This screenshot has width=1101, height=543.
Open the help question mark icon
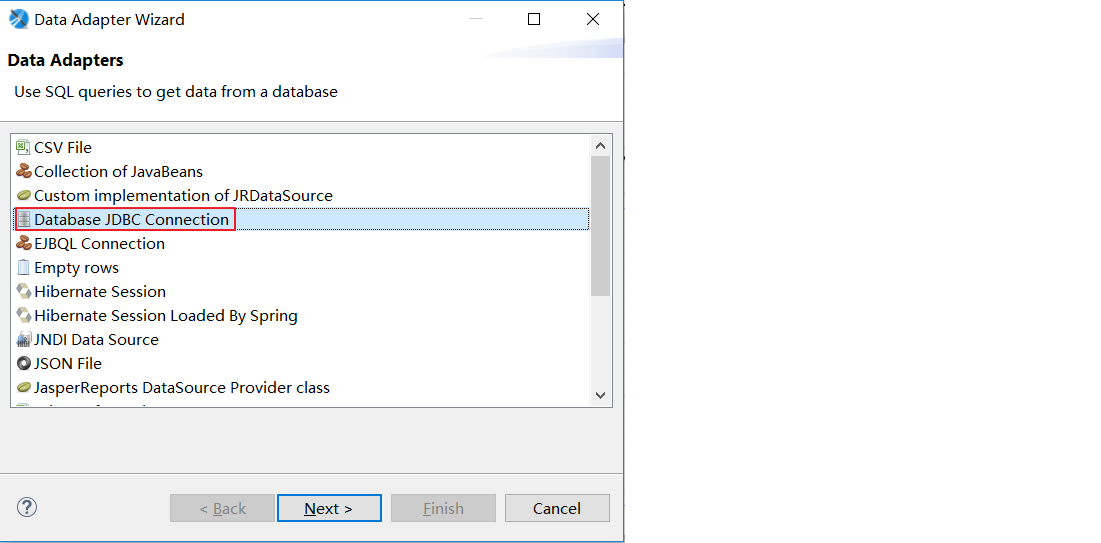[27, 507]
